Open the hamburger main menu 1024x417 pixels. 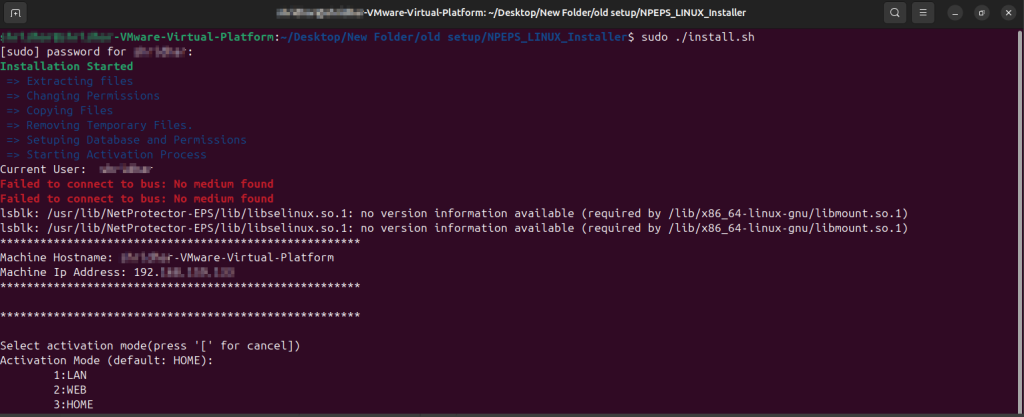click(x=923, y=13)
